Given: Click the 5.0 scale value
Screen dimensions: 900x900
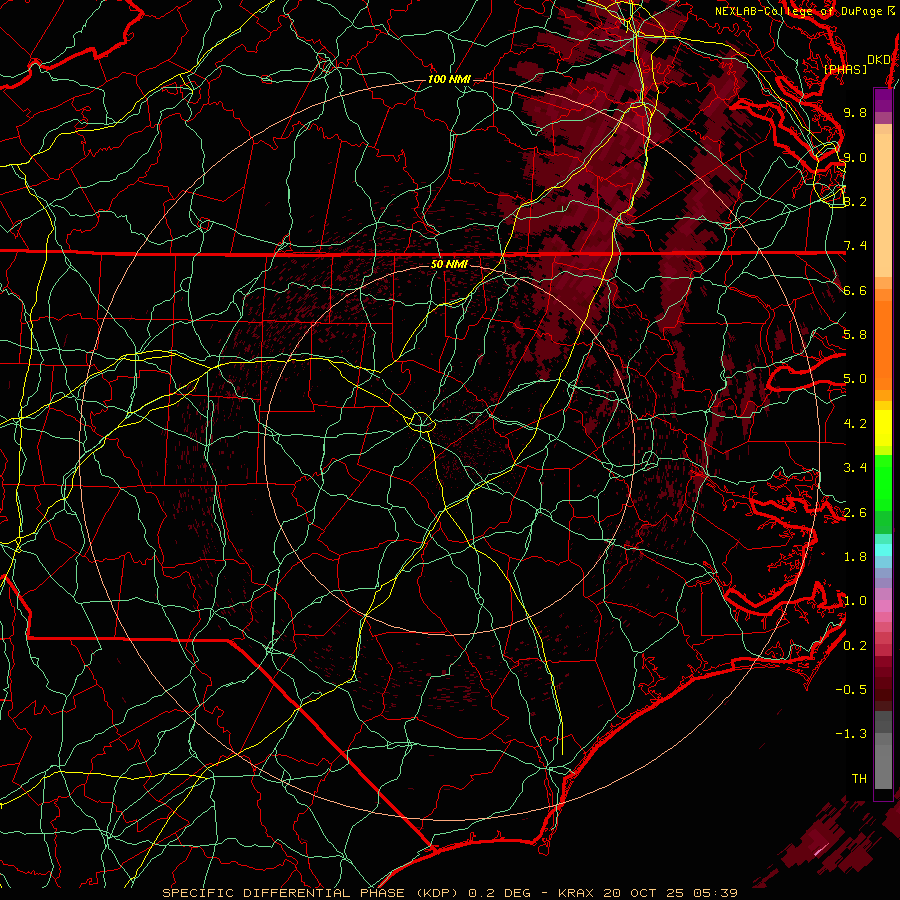Looking at the screenshot, I should point(855,379).
